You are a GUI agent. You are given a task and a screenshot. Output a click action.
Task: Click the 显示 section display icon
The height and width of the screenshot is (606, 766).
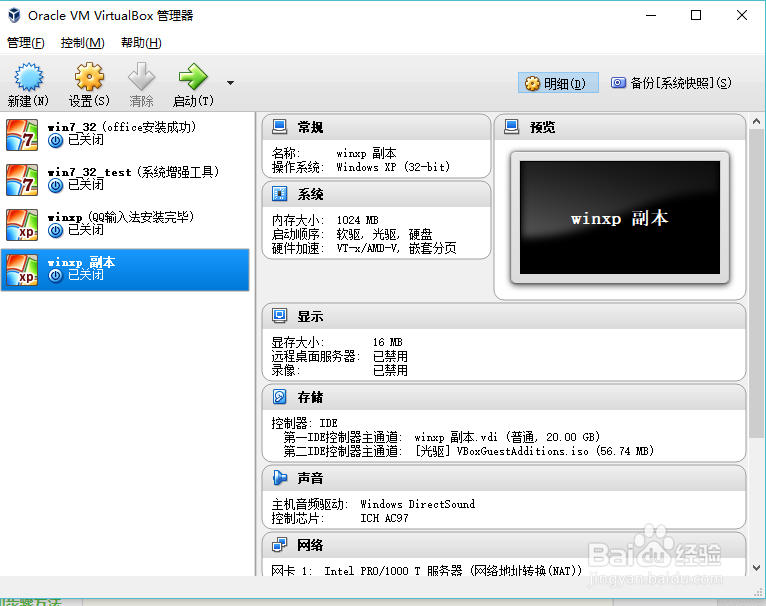pos(279,316)
